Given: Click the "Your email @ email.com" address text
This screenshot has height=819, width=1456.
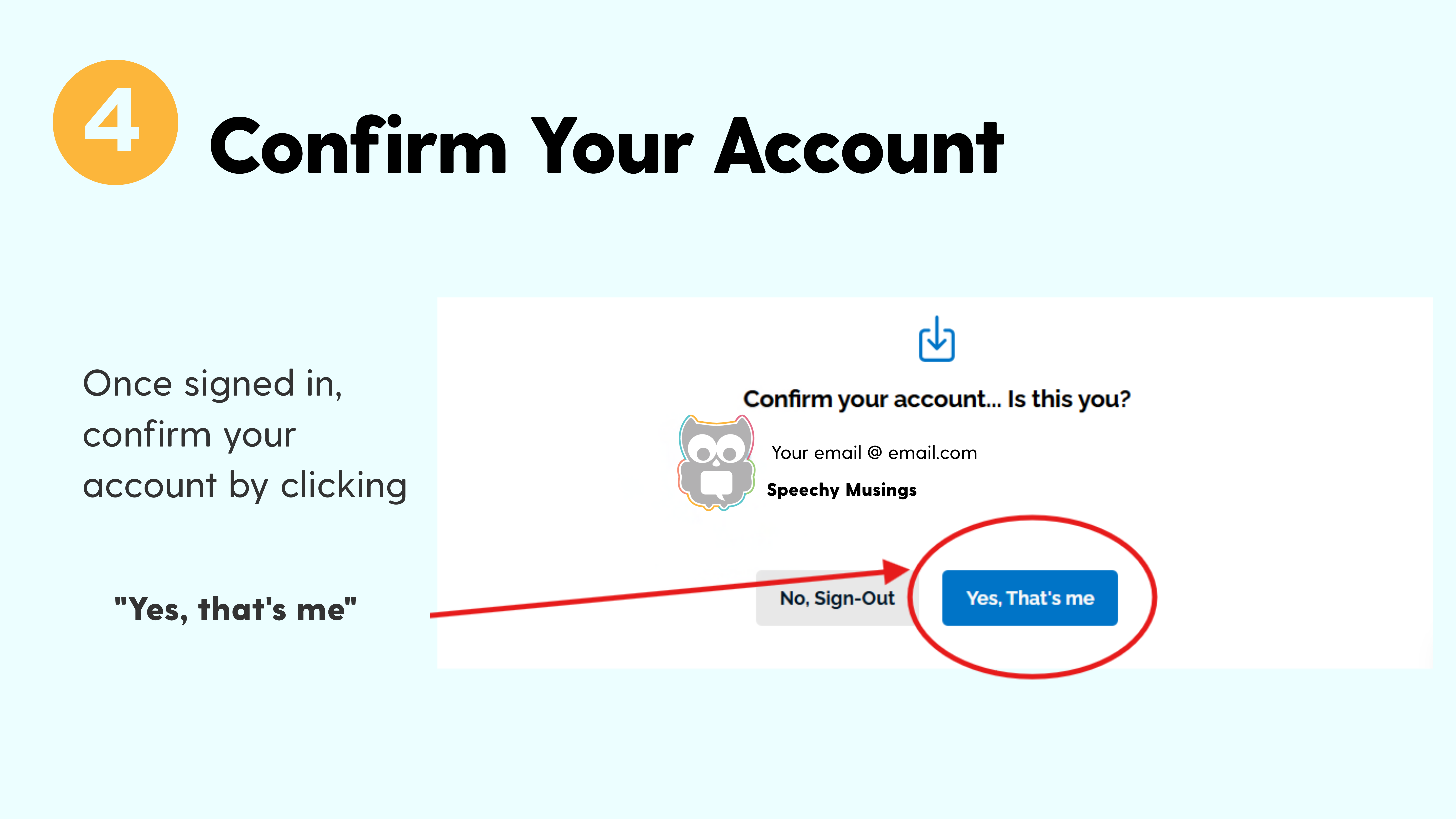Looking at the screenshot, I should coord(874,453).
